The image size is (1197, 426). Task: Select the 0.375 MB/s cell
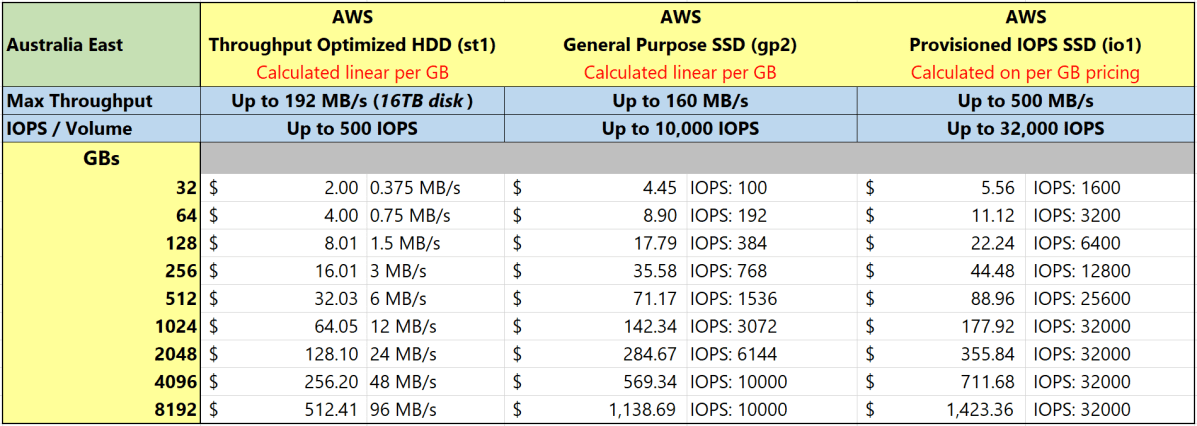point(410,187)
